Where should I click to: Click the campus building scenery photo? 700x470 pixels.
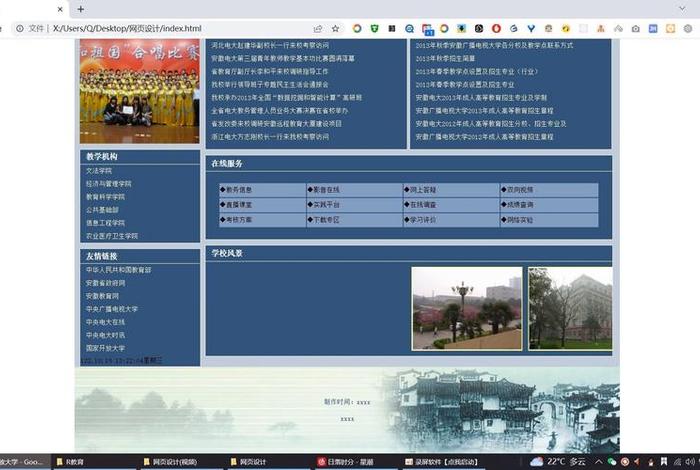(571, 308)
